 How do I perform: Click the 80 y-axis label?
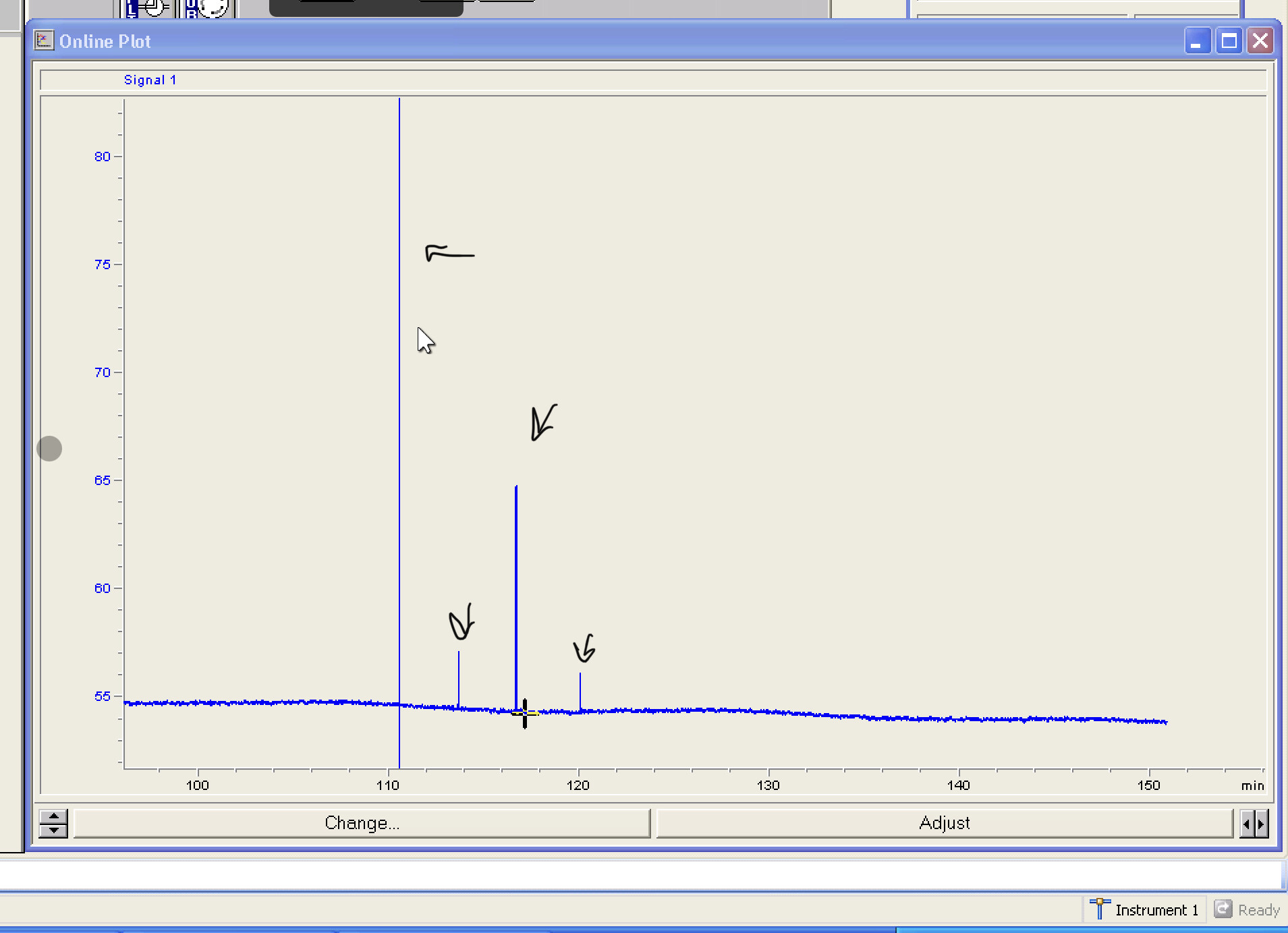(x=102, y=157)
